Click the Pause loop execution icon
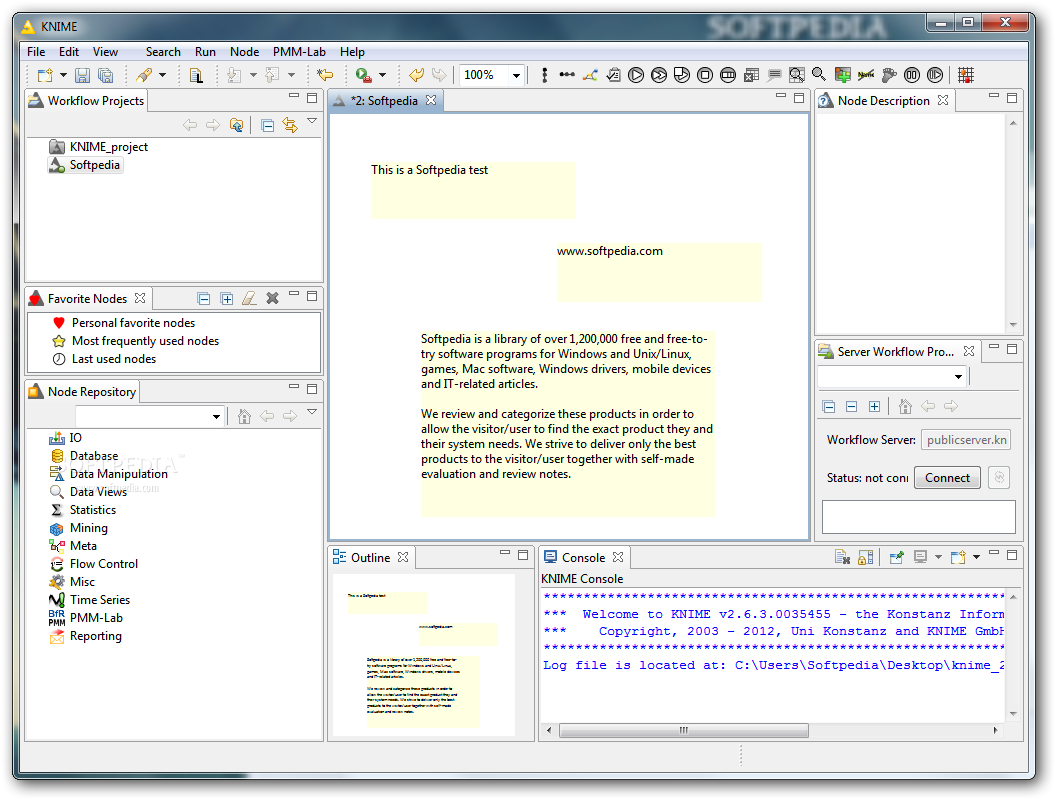1056x800 pixels. pos(912,75)
